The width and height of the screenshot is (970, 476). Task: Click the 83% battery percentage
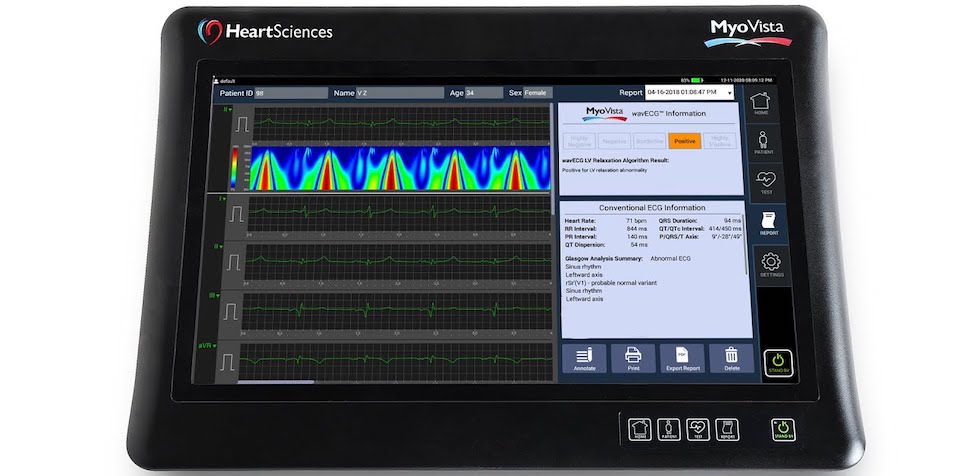coord(685,80)
